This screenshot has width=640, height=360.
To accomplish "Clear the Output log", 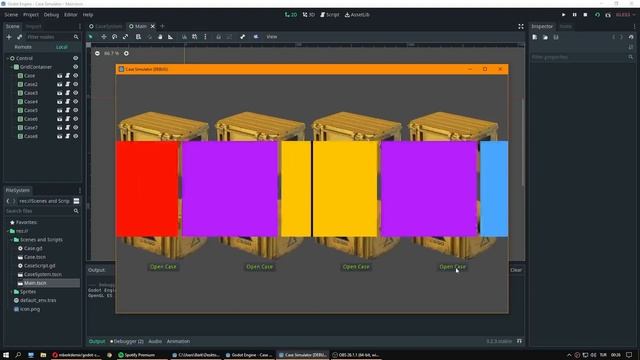I will (516, 270).
